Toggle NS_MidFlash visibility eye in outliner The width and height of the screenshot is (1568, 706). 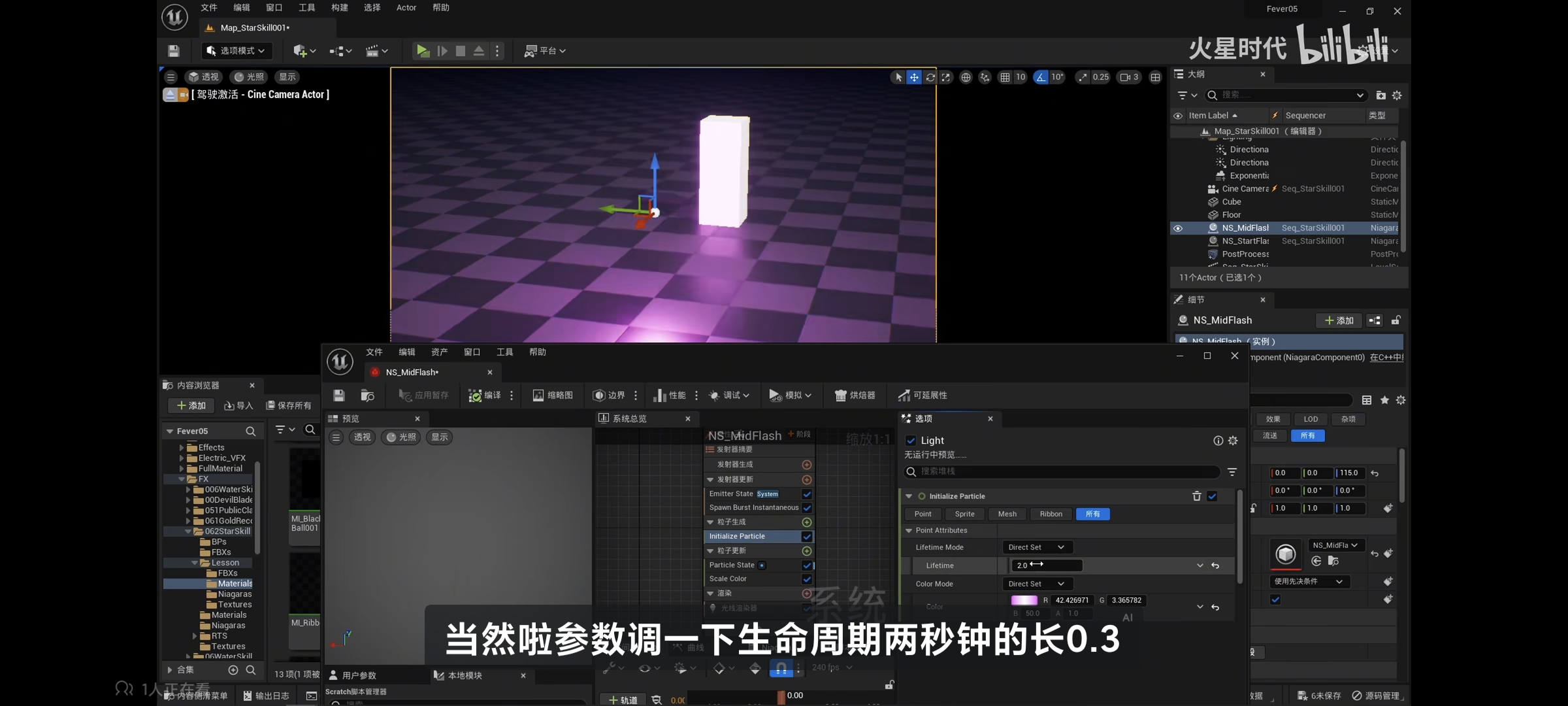pyautogui.click(x=1178, y=228)
